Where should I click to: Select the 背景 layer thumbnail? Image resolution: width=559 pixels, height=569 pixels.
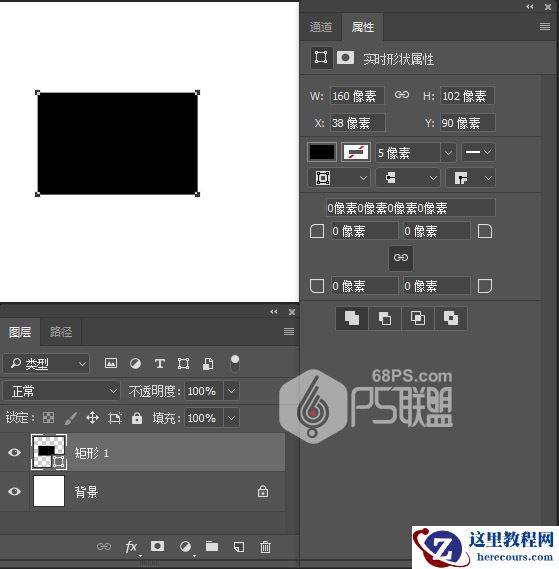point(49,491)
